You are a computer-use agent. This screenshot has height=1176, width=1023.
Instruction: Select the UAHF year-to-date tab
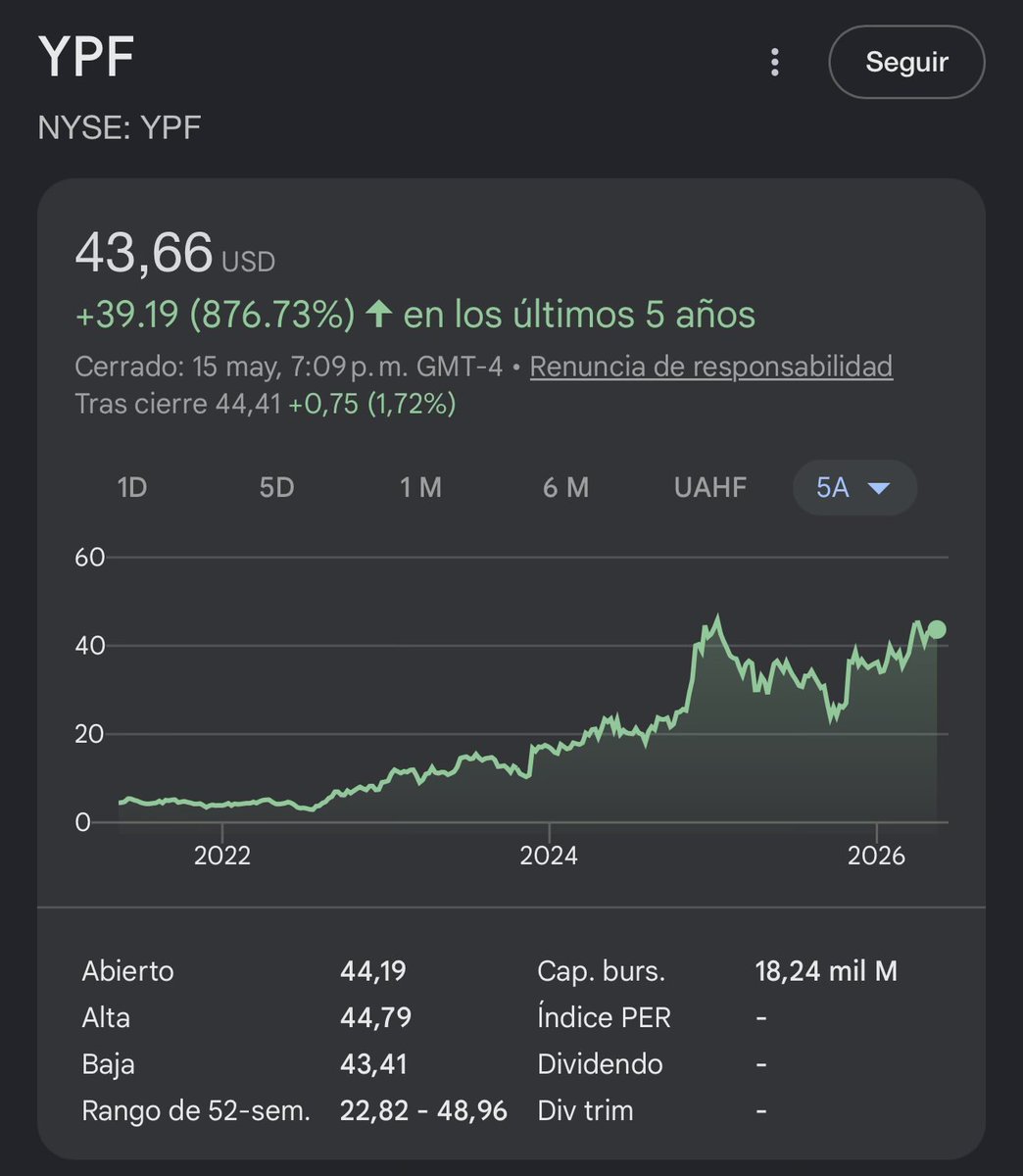pyautogui.click(x=710, y=487)
